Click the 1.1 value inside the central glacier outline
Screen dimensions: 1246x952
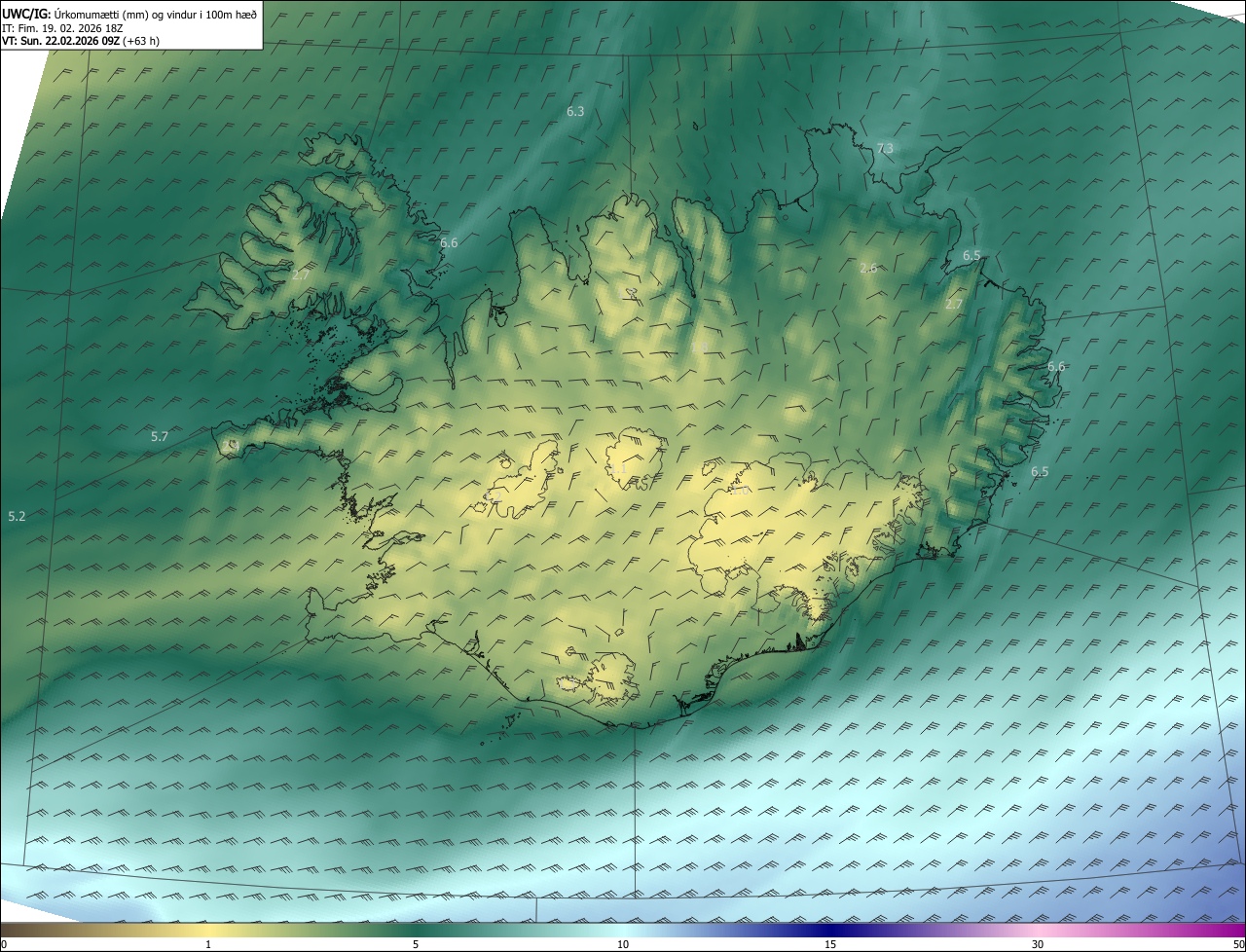pos(618,469)
